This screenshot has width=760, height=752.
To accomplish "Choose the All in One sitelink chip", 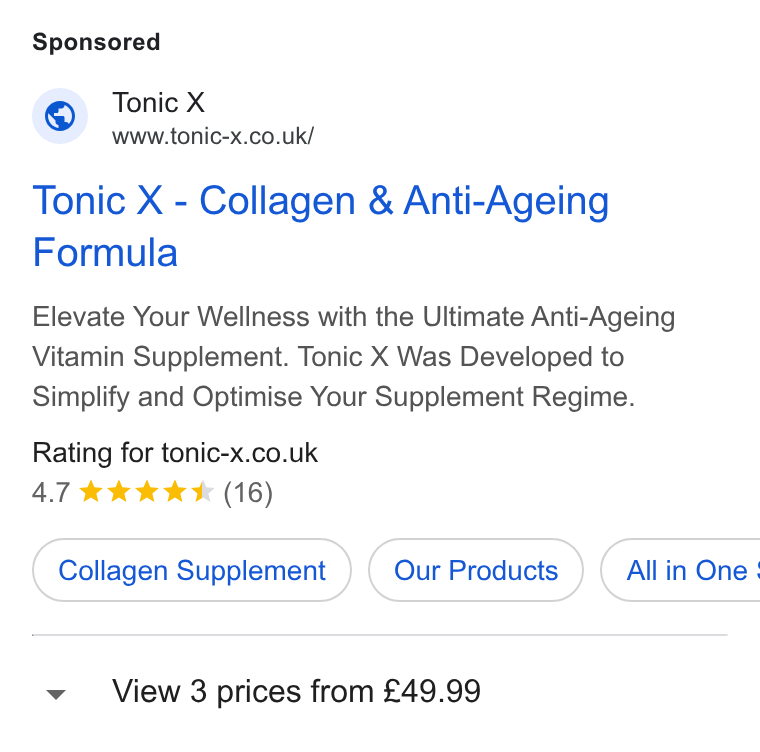I will [681, 570].
